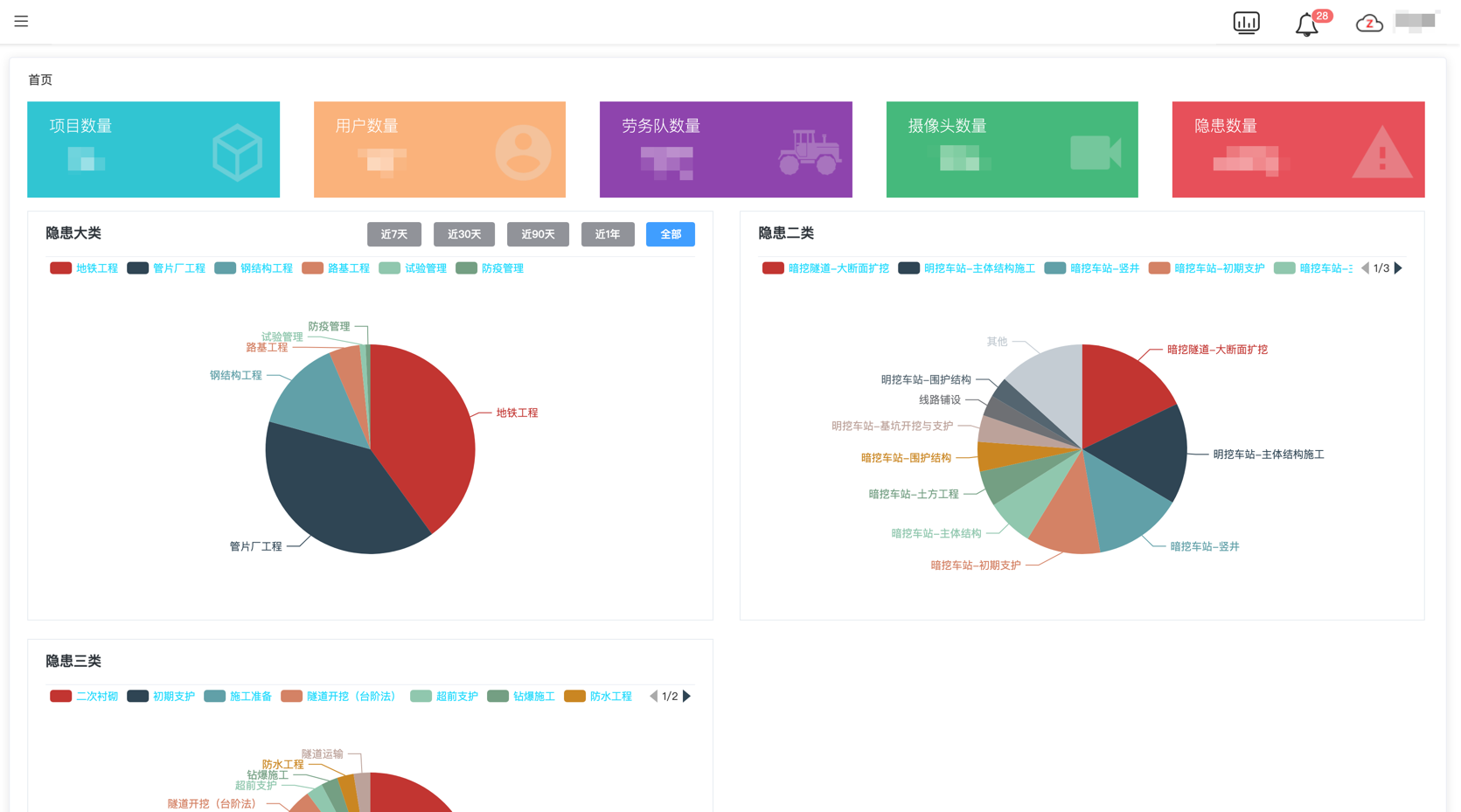Toggle 施工准备 legend in 隐患三类
1461x812 pixels.
click(238, 697)
